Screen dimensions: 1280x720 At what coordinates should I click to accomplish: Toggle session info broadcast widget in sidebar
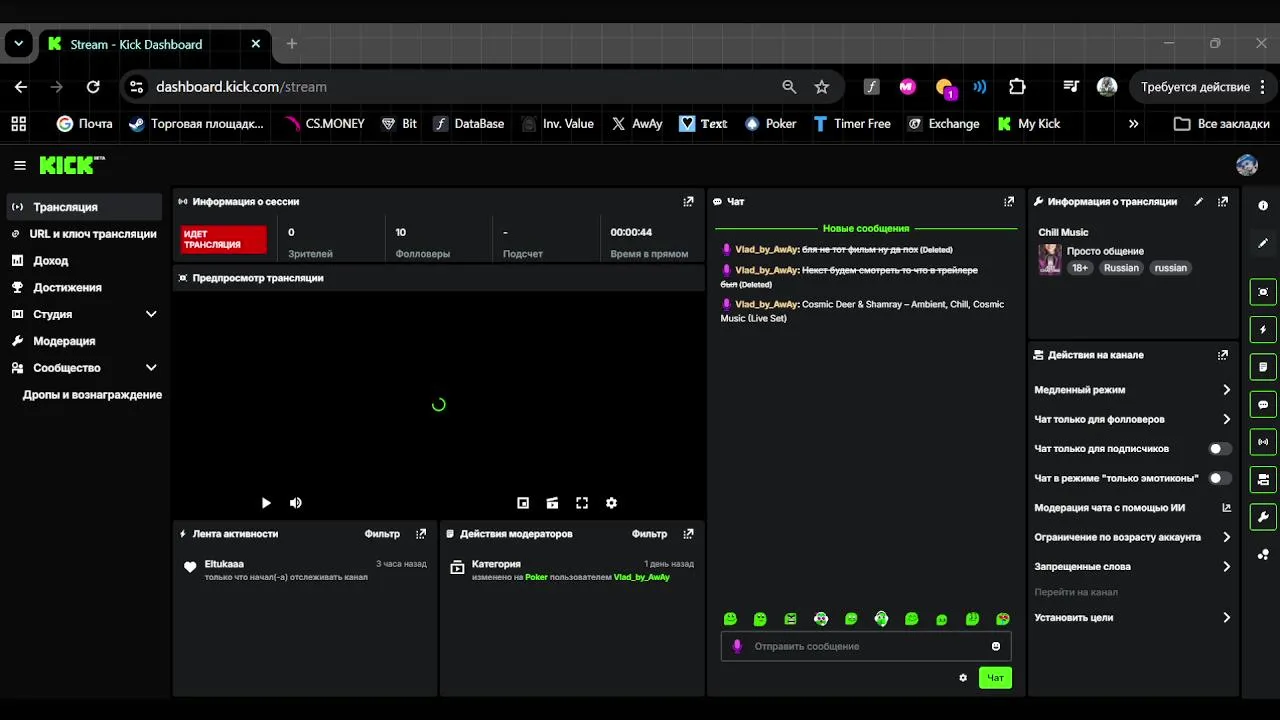click(x=1263, y=442)
